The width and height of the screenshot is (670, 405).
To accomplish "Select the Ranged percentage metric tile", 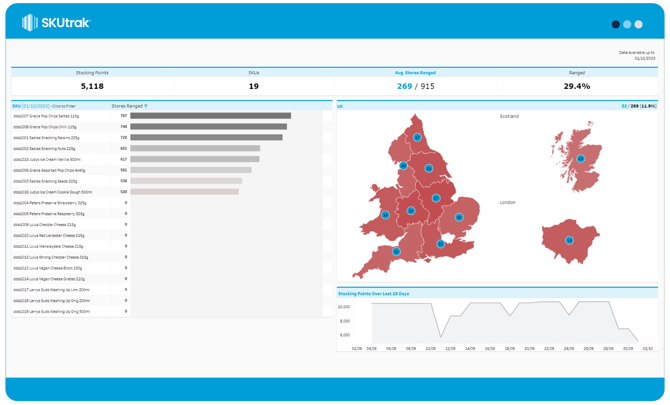I will tap(577, 82).
